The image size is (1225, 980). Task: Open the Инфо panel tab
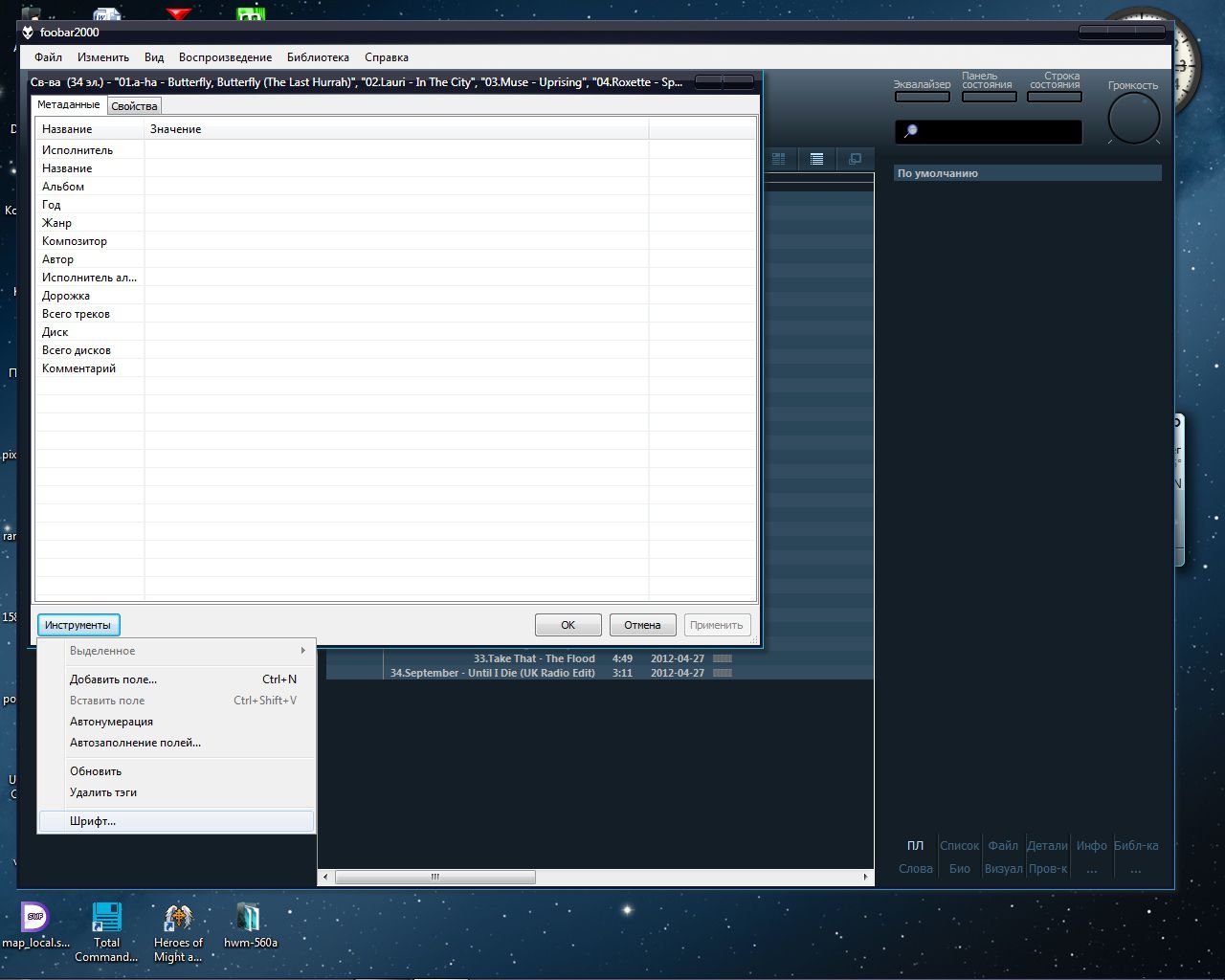pyautogui.click(x=1091, y=846)
